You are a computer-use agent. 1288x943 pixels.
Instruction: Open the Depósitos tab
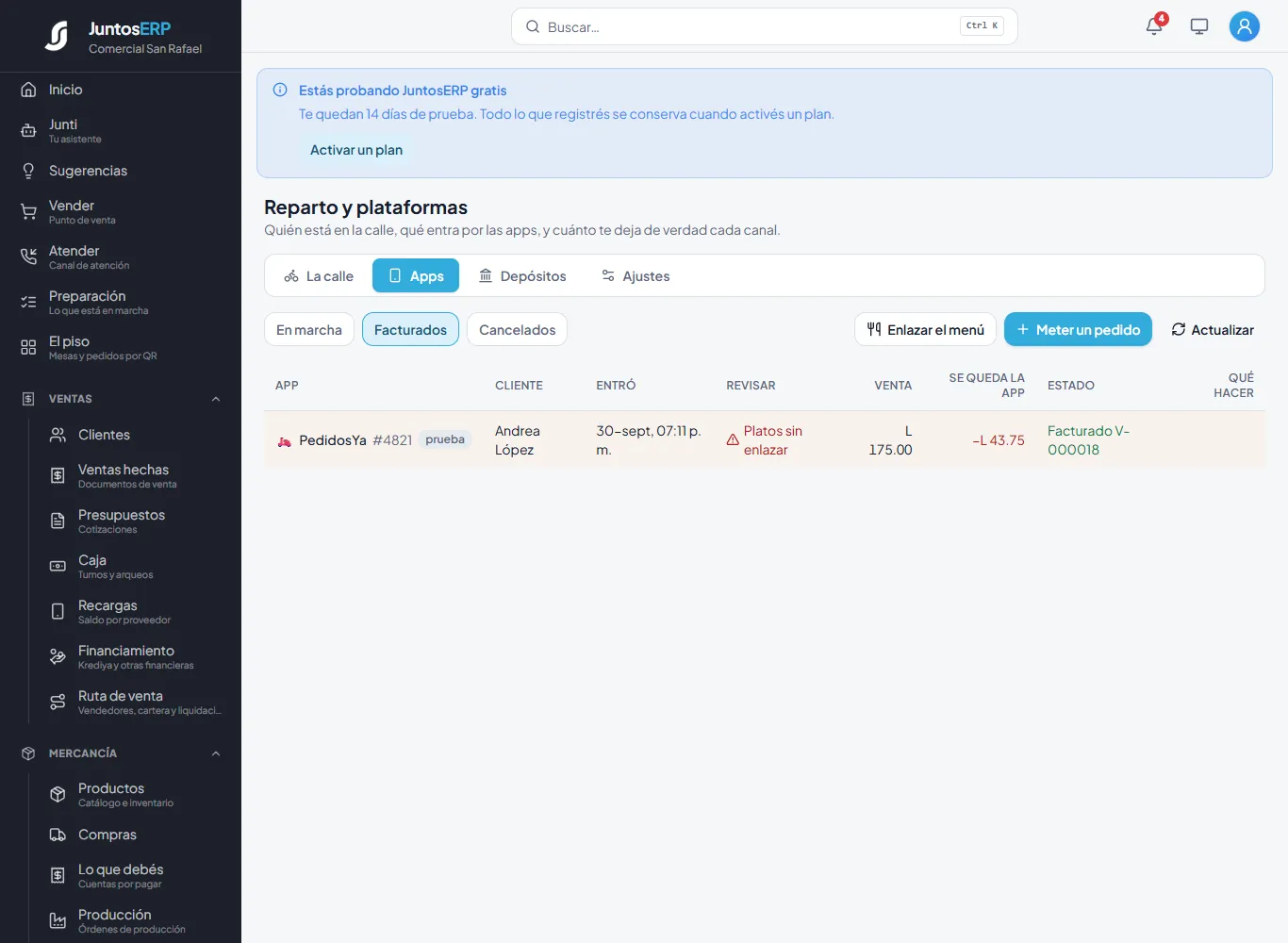(522, 275)
